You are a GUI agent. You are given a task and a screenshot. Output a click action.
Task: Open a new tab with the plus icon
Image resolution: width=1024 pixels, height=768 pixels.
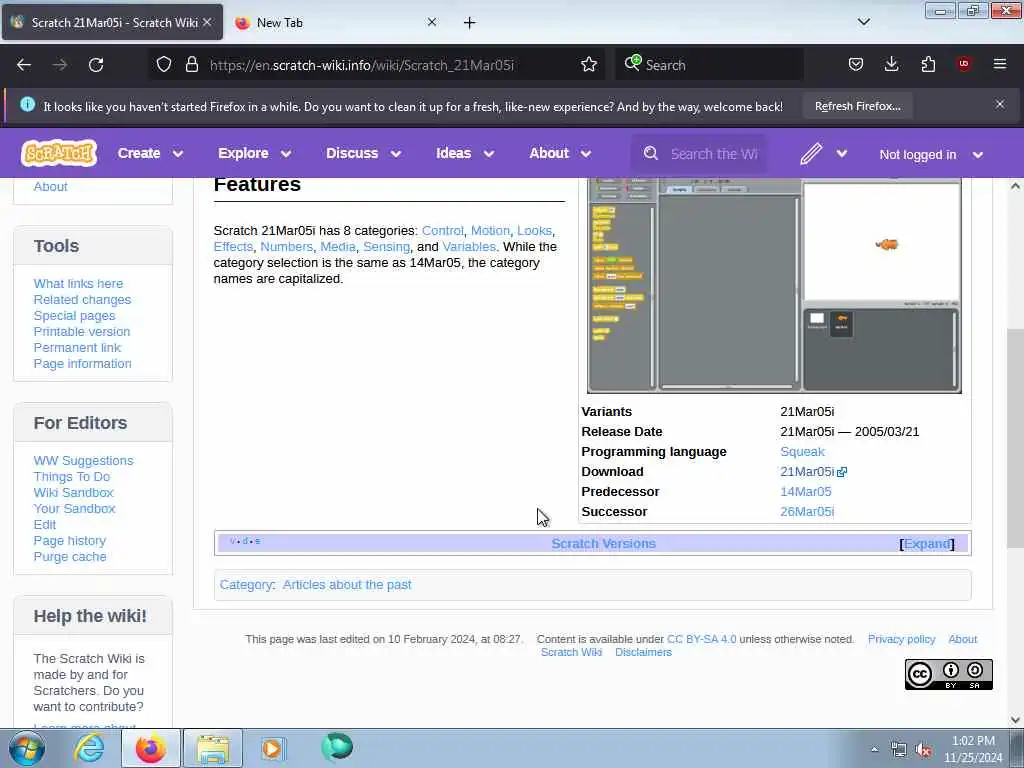[x=470, y=23]
